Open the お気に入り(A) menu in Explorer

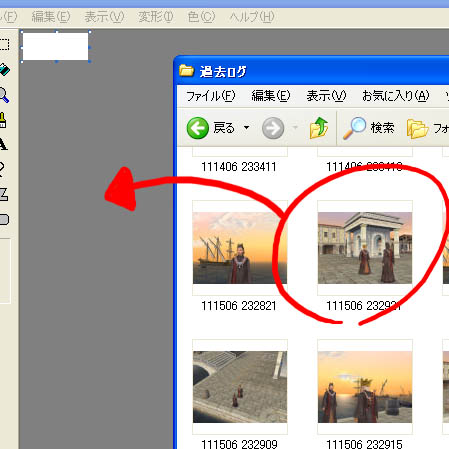coord(395,96)
